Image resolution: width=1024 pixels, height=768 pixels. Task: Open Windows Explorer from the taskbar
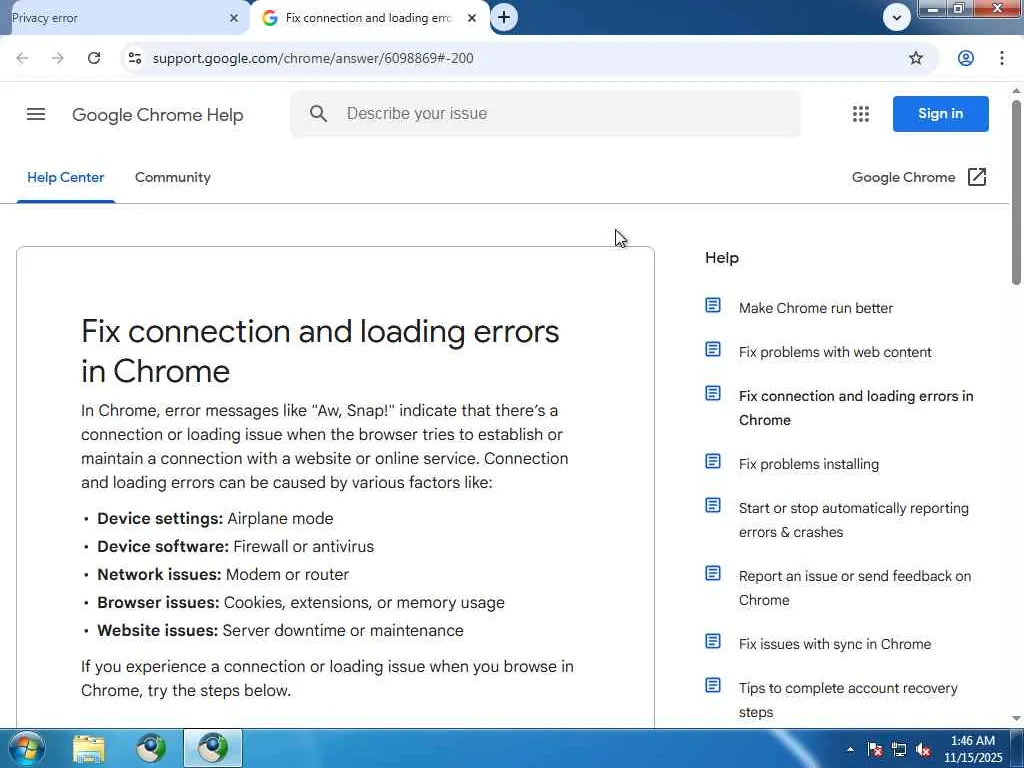(89, 749)
